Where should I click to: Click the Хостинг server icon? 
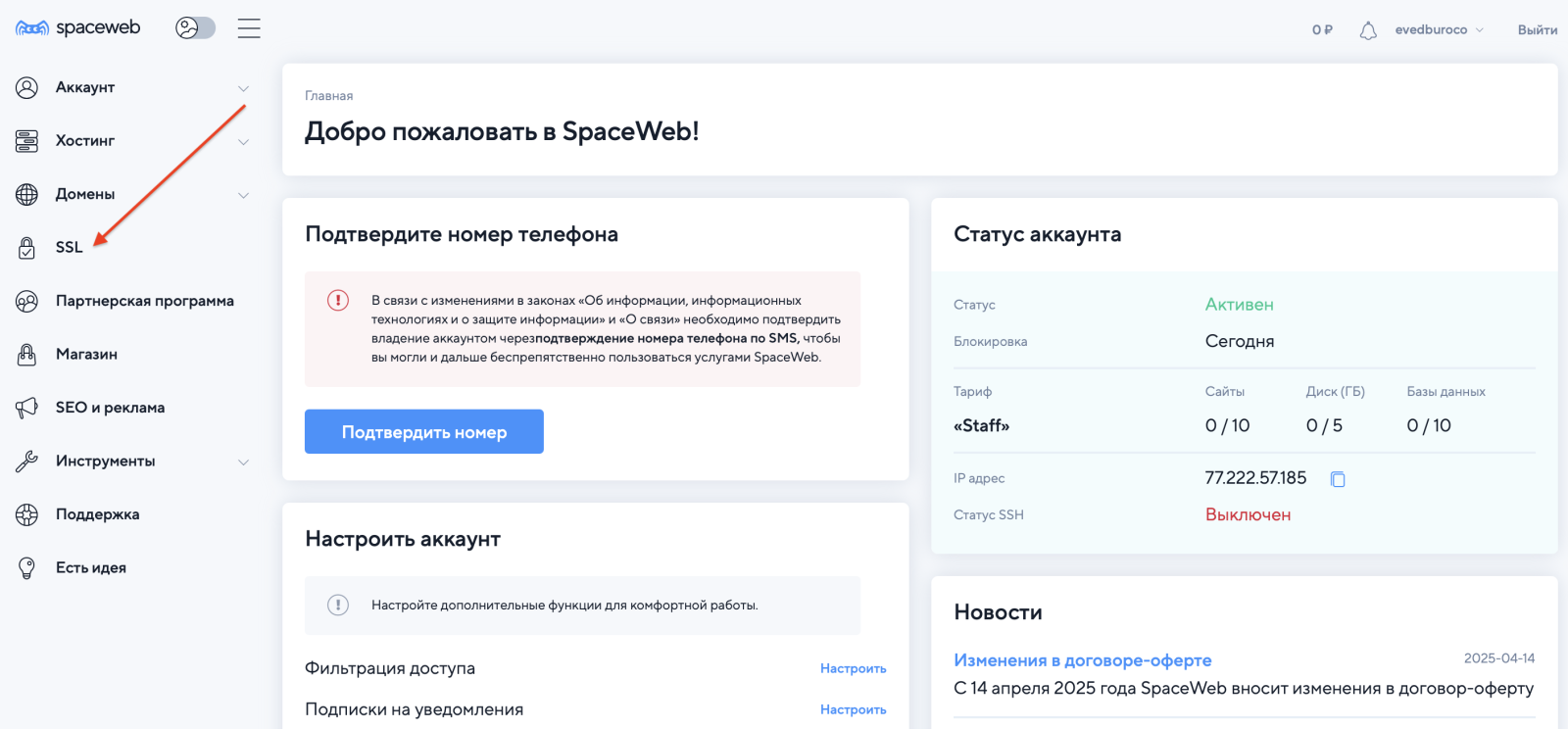click(26, 141)
